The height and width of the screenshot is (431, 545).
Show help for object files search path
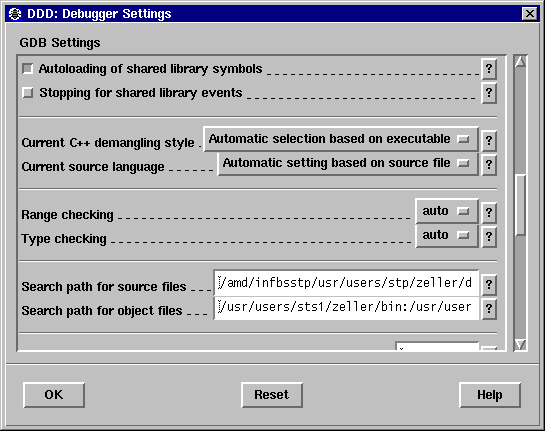tap(489, 309)
